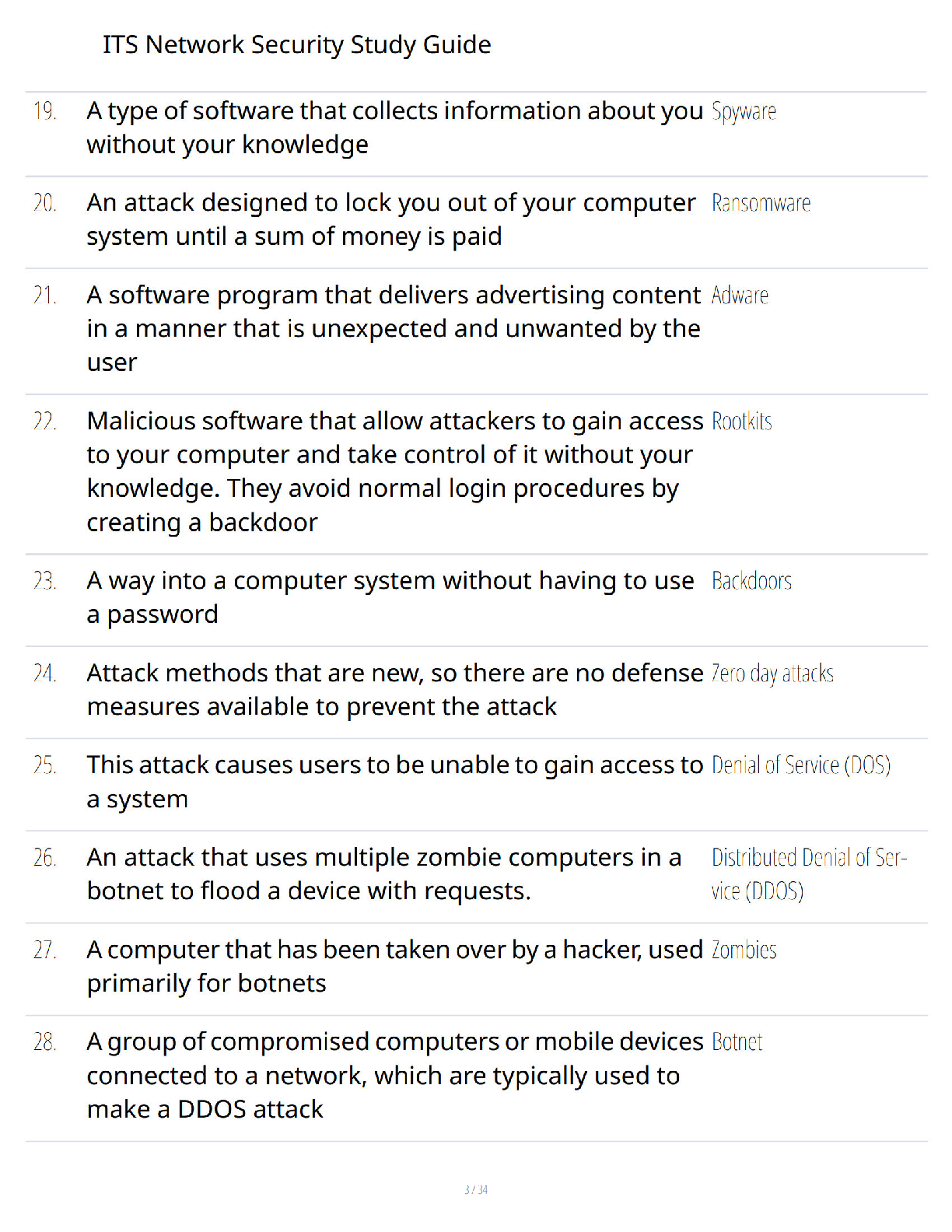
Task: Click the definition about locking your computer
Action: click(391, 219)
